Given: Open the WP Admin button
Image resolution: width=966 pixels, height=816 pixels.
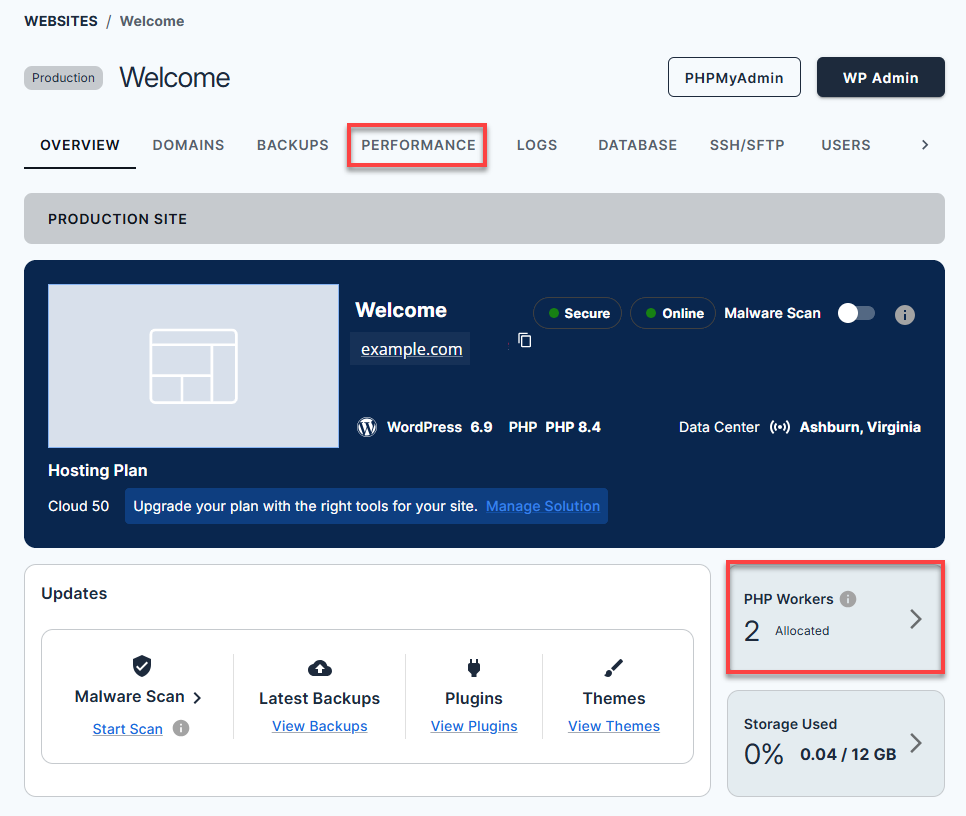Looking at the screenshot, I should [x=880, y=77].
